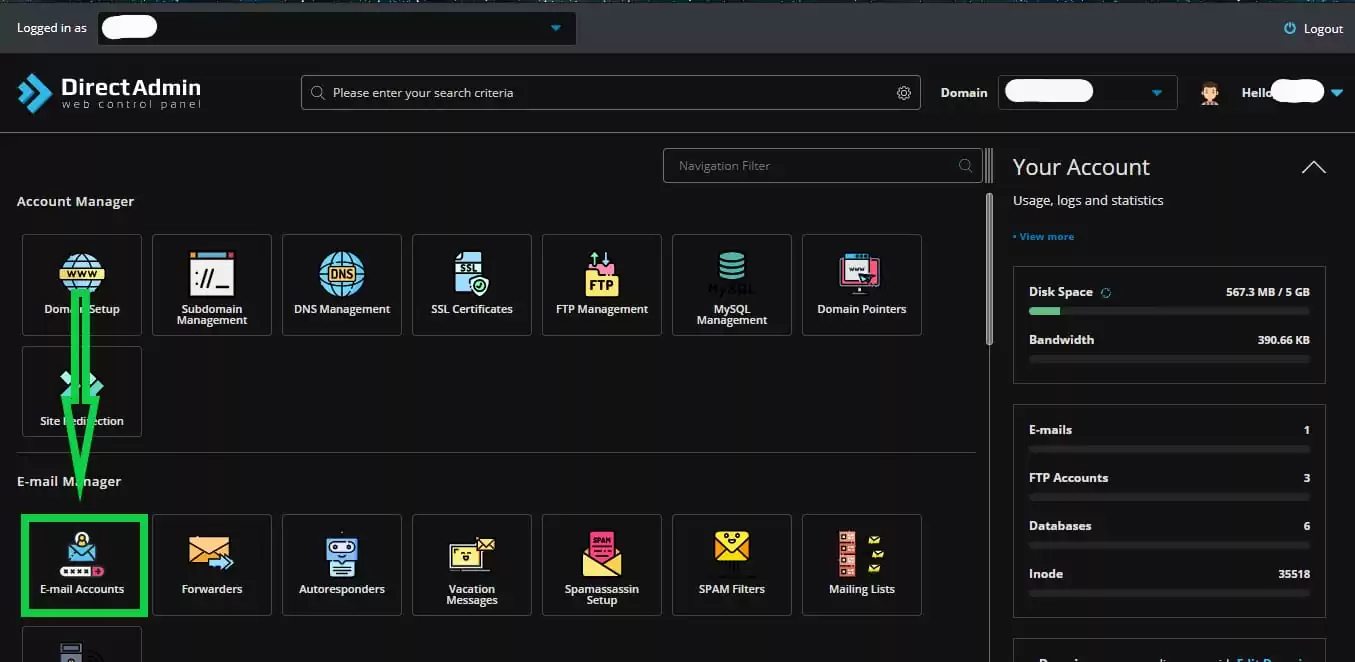
Task: Open Domain Pointers tile
Action: point(862,285)
